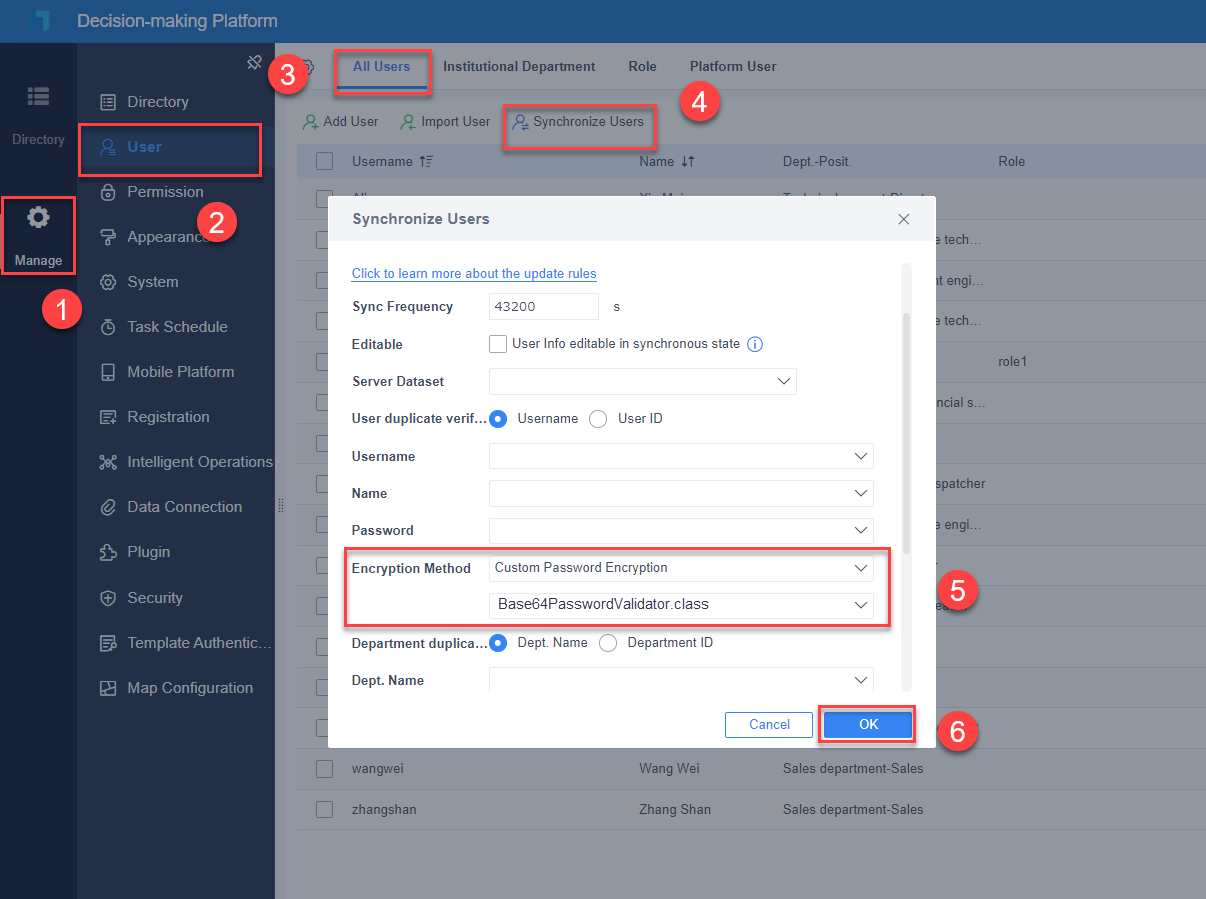Open the Server Dataset dropdown
Viewport: 1206px width, 899px height.
click(643, 381)
